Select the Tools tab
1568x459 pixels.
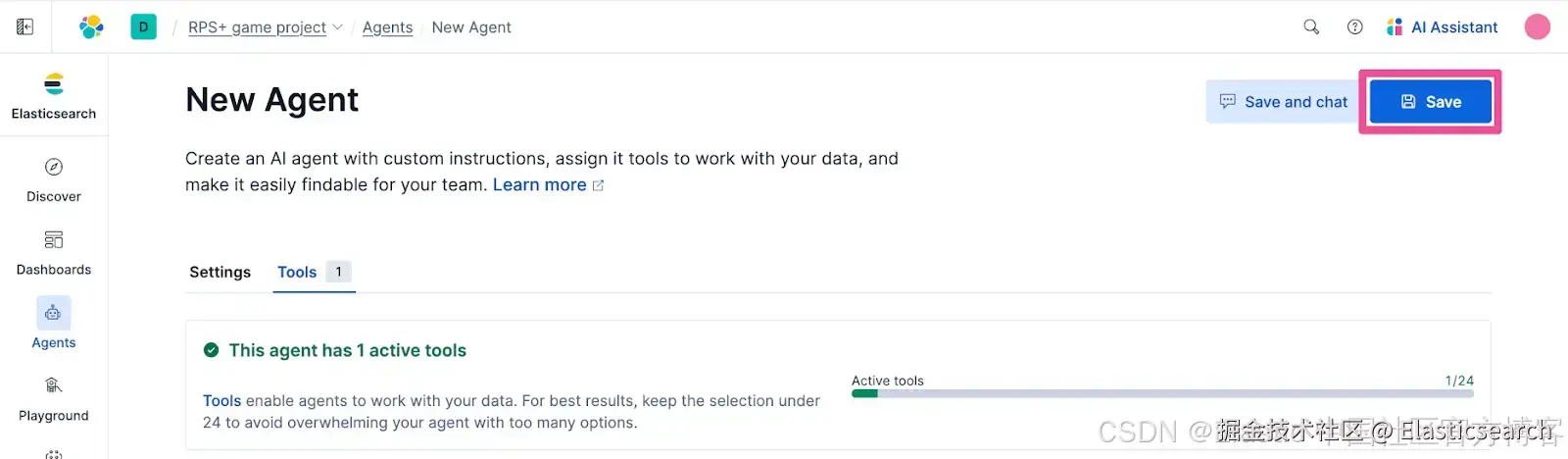[x=297, y=273]
